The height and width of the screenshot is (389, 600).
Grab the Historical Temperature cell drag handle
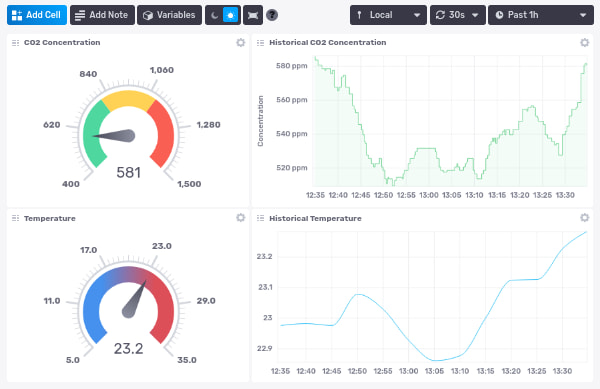pyautogui.click(x=261, y=218)
